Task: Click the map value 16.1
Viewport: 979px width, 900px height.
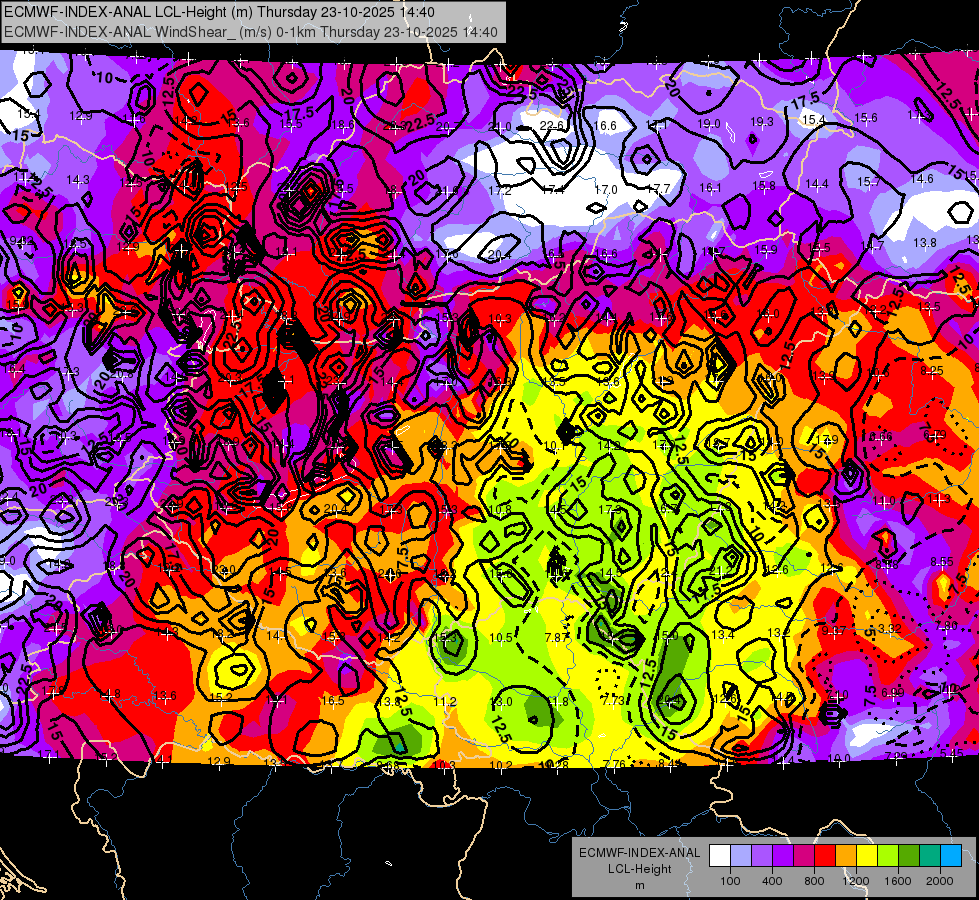Action: click(711, 187)
